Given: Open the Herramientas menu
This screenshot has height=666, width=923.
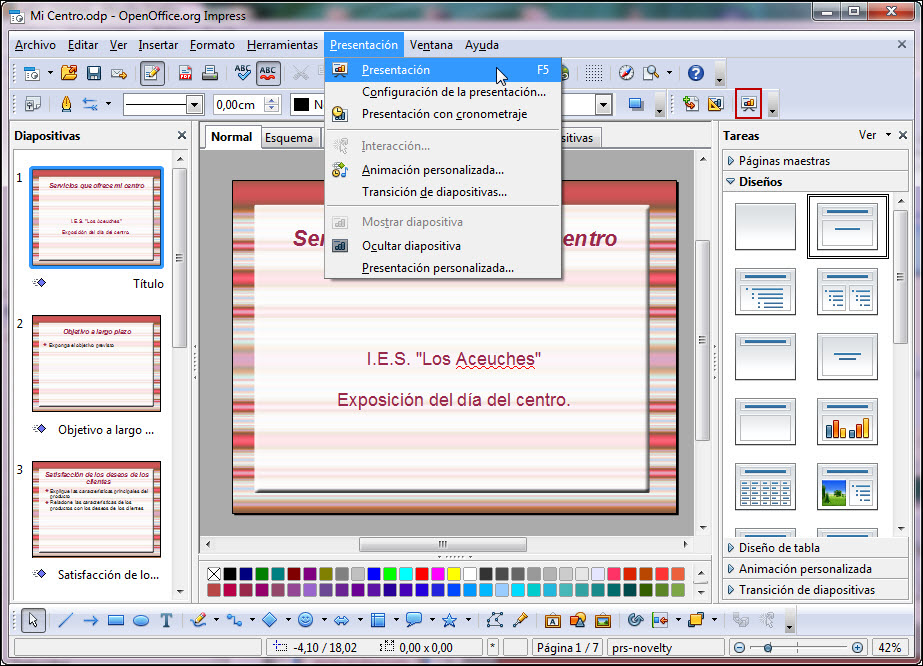Looking at the screenshot, I should coord(283,45).
